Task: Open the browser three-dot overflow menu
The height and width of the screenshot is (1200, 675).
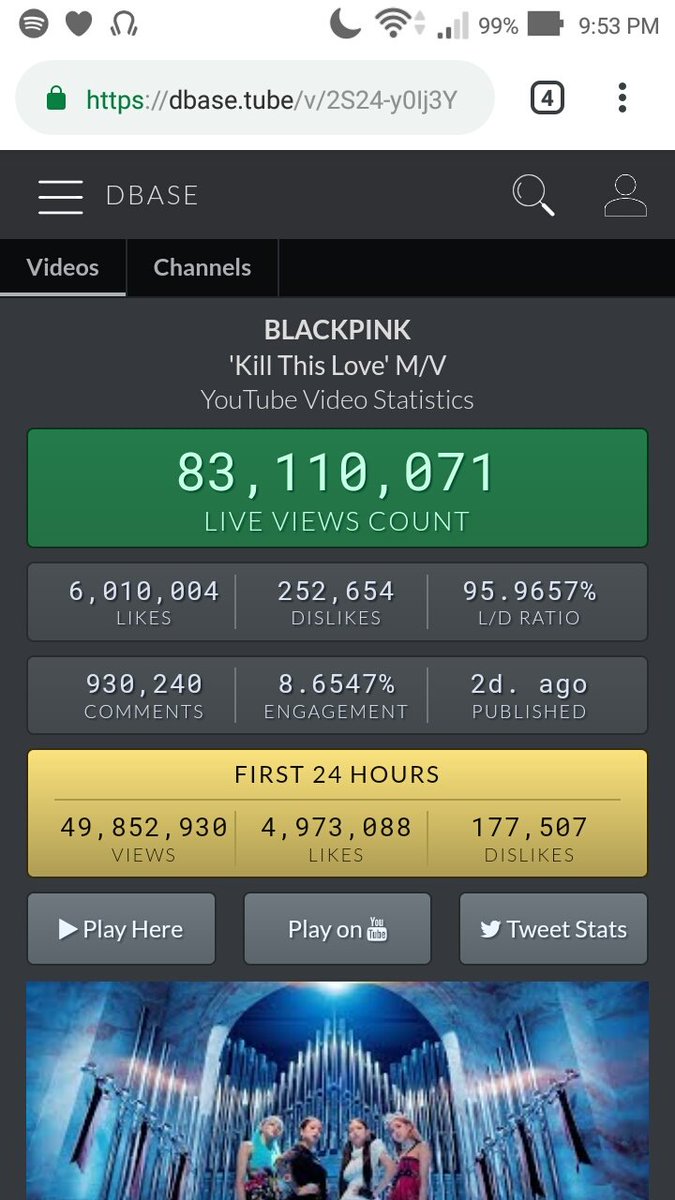Action: tap(622, 98)
